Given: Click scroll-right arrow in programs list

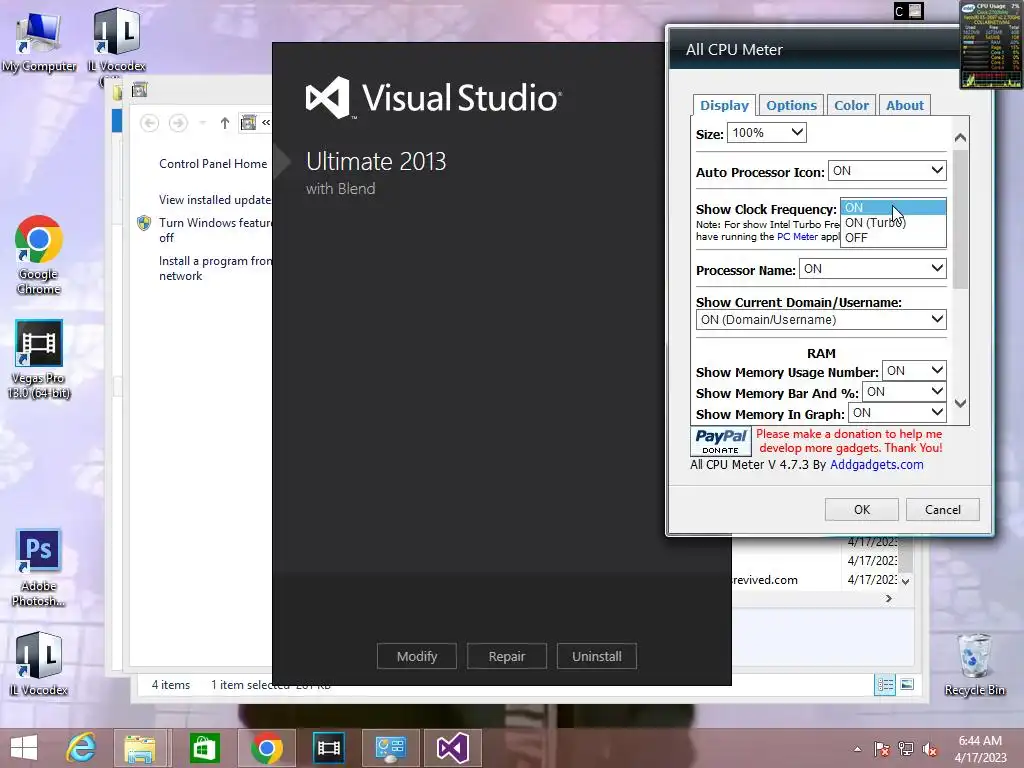Looking at the screenshot, I should [x=888, y=598].
